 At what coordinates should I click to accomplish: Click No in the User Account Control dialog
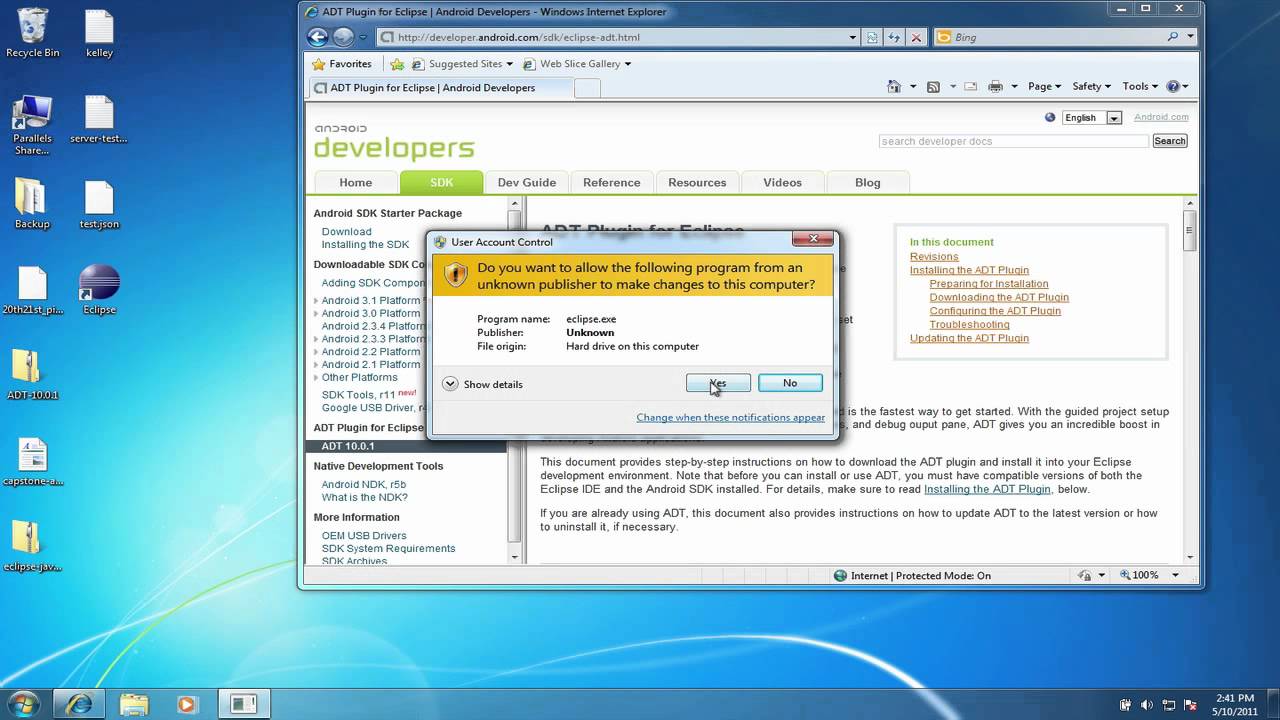pos(790,383)
